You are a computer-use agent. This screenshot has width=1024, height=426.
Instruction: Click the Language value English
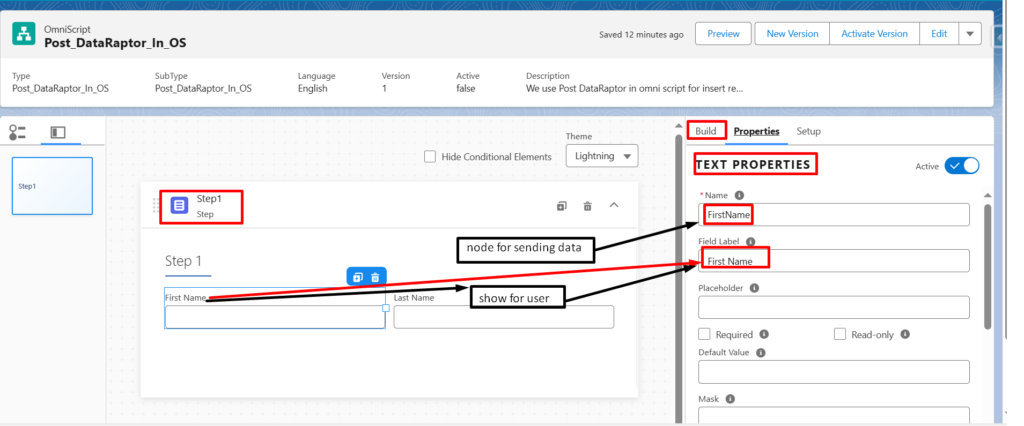[x=313, y=88]
